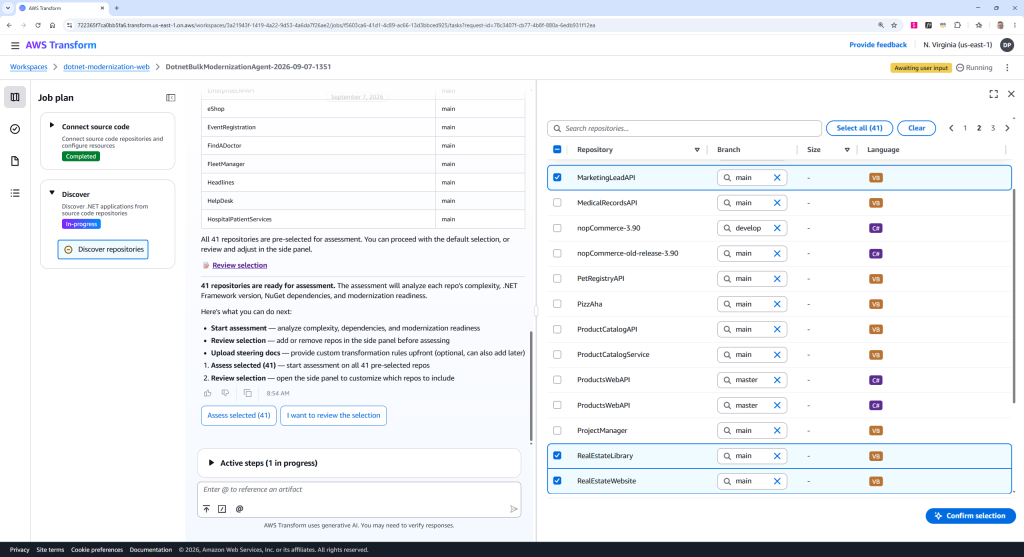The image size is (1024, 557).
Task: Send the chat message
Action: 513,509
